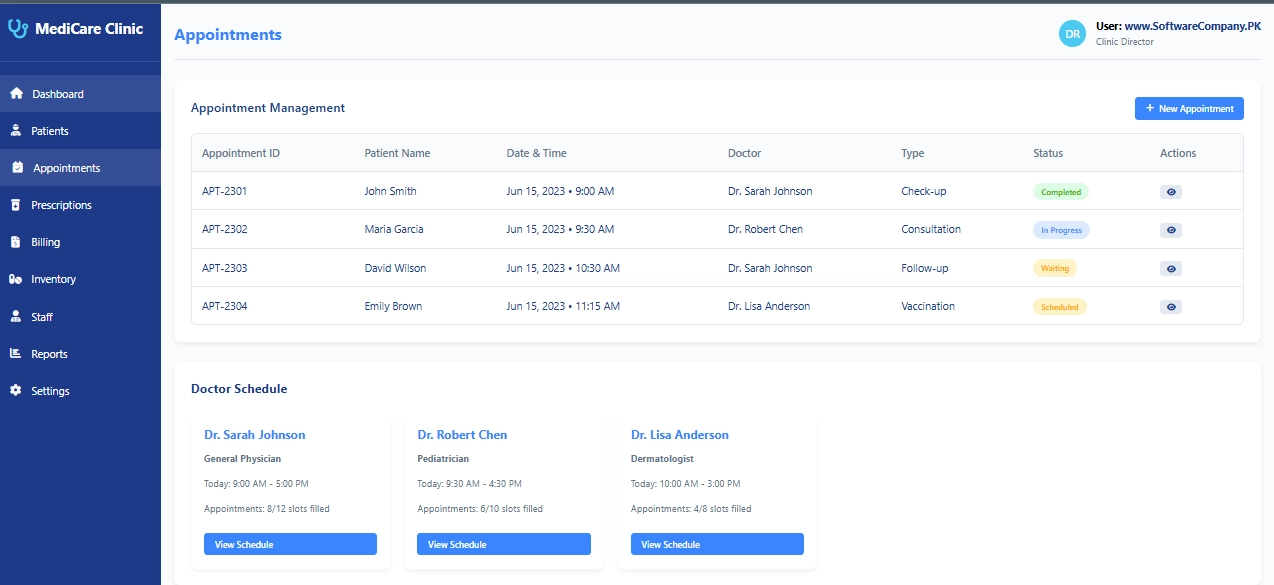Click the eye icon for David Wilson's appointment
The image size is (1274, 585).
coord(1170,268)
